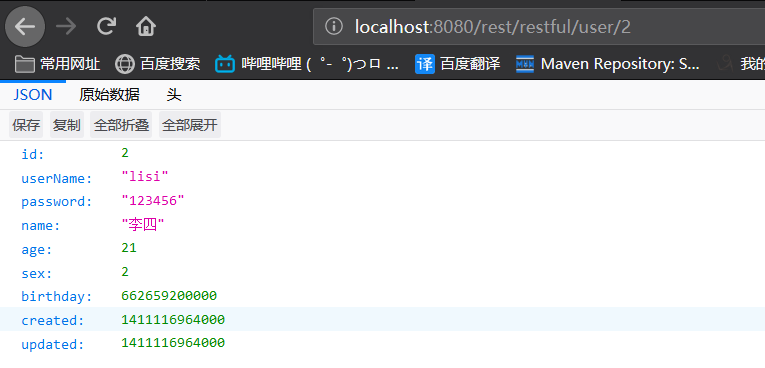Switch to the 原始数据 tab

coord(109,95)
